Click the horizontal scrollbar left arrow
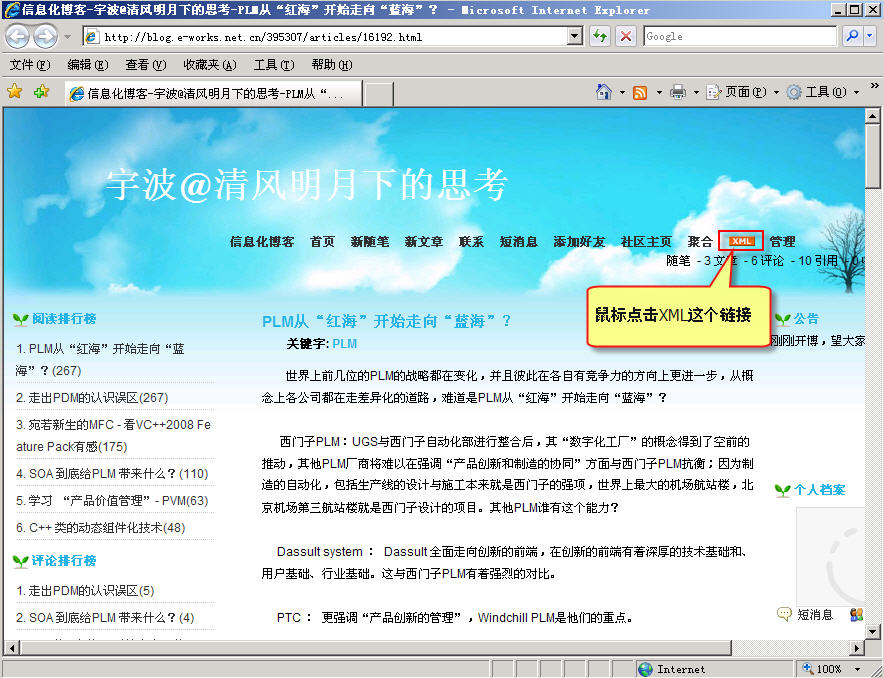This screenshot has height=678, width=884. pyautogui.click(x=11, y=648)
